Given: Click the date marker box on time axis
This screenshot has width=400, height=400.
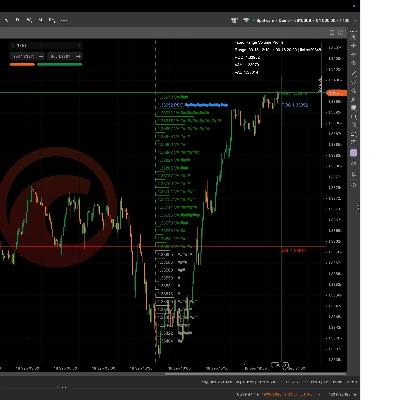Looking at the screenshot, I should [x=280, y=365].
